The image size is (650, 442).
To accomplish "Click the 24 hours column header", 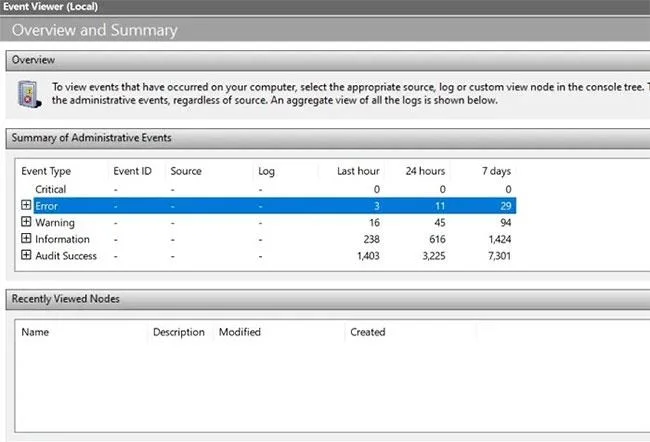I will click(x=425, y=171).
